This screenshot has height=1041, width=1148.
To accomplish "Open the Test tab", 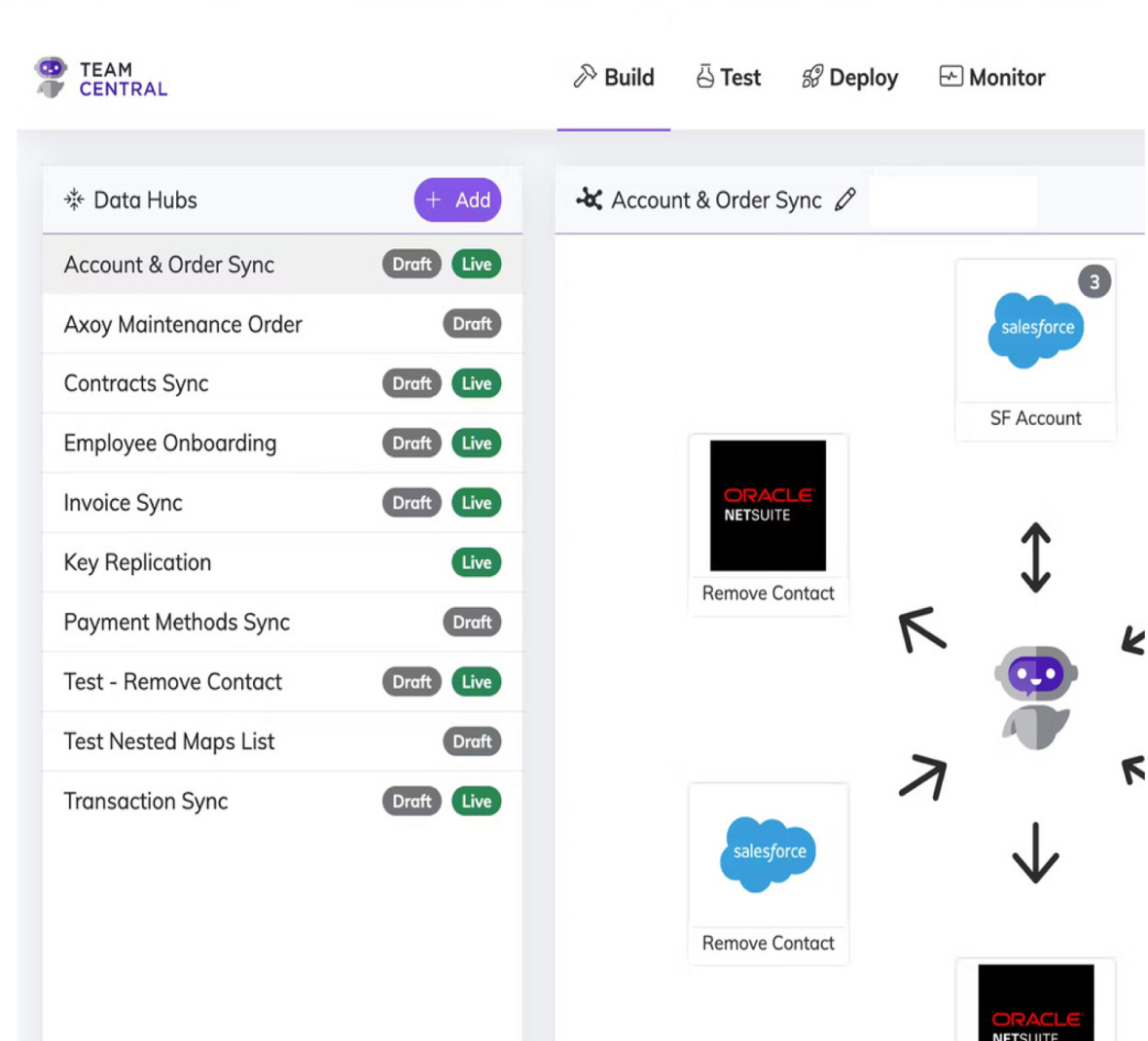I will tap(729, 78).
